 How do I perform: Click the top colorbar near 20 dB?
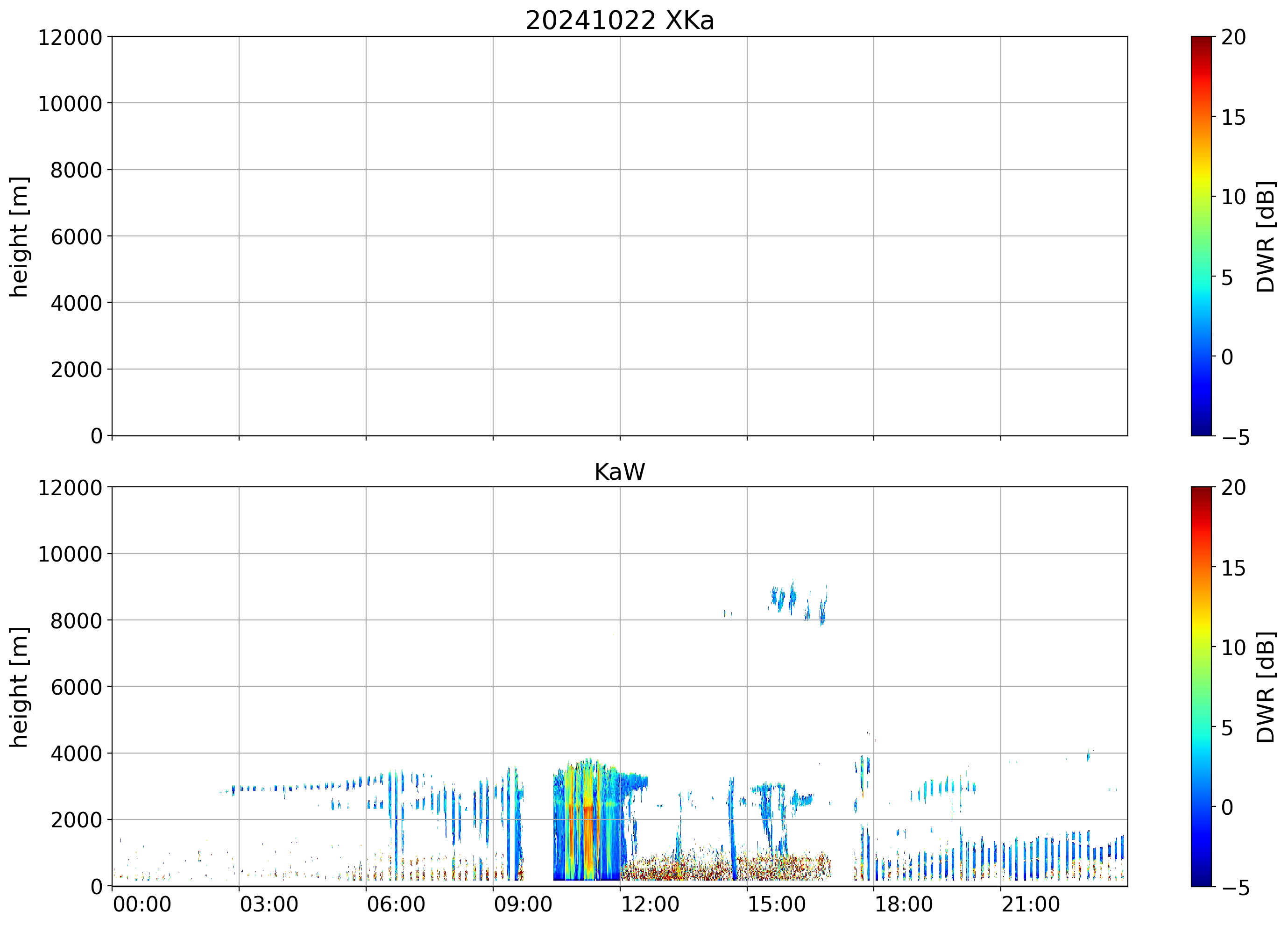(x=1201, y=41)
